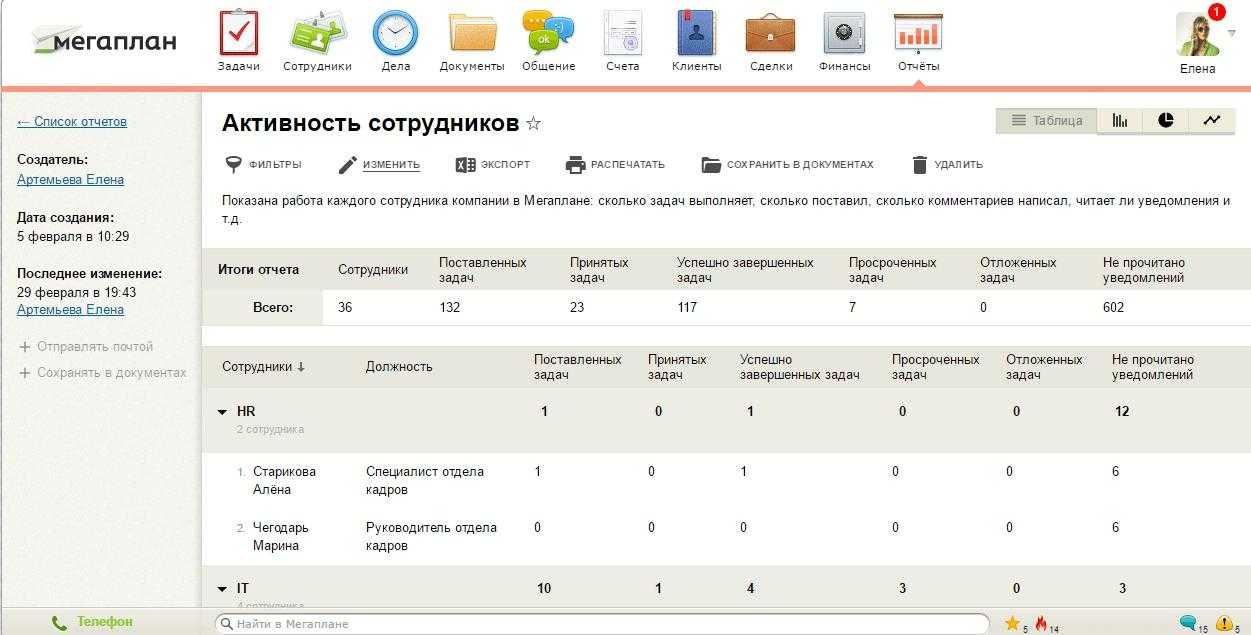This screenshot has height=635, width=1251.
Task: Switch to the Таблица view tab
Action: coord(1046,121)
